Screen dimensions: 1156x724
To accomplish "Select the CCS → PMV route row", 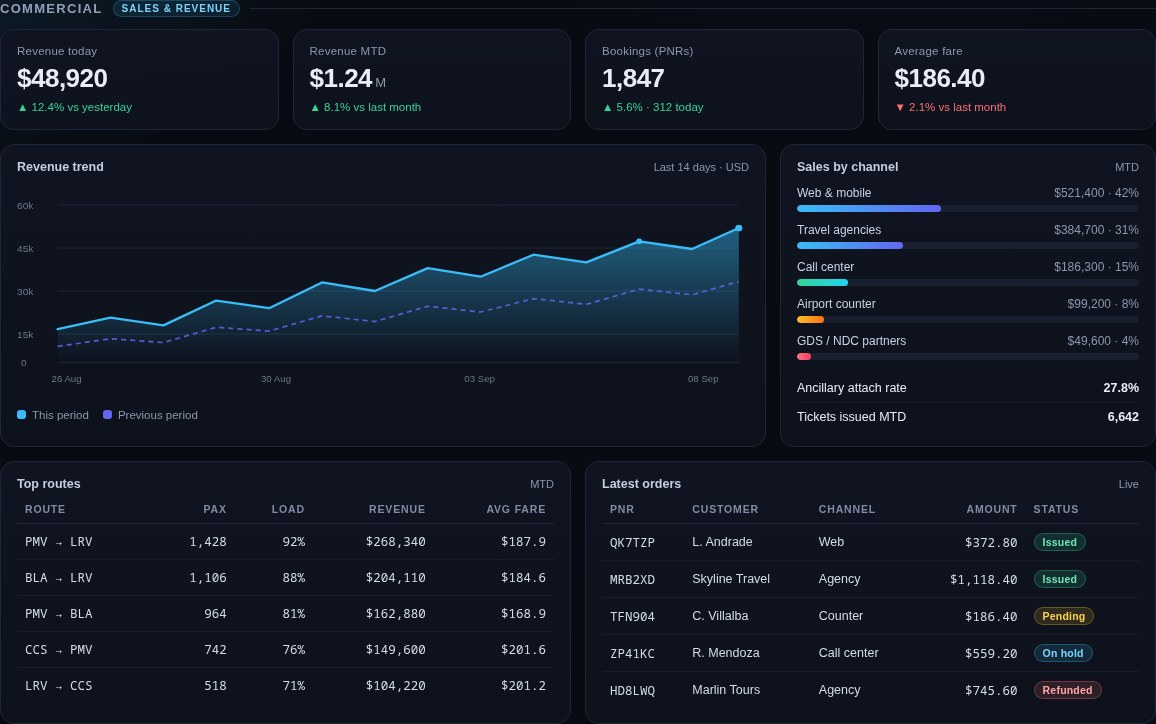I will click(285, 650).
